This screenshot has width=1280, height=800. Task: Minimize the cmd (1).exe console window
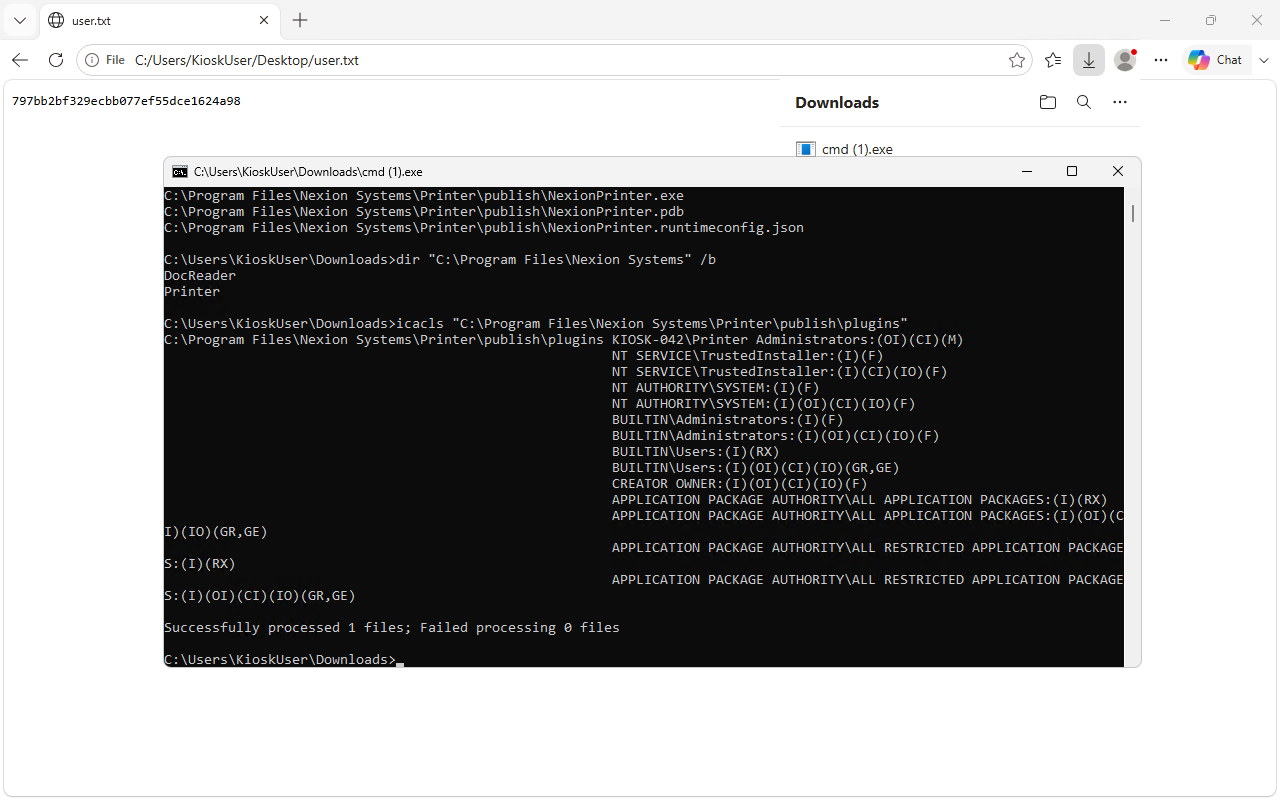pos(1026,172)
